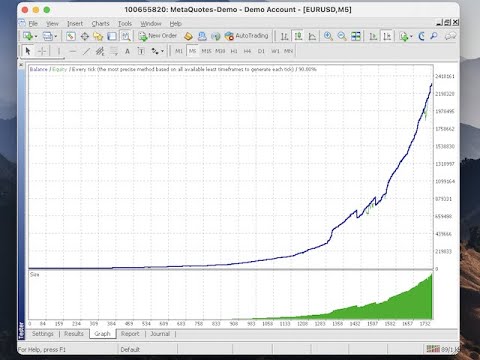
Task: Click the blue user-account toolbar icon
Action: click(202, 36)
